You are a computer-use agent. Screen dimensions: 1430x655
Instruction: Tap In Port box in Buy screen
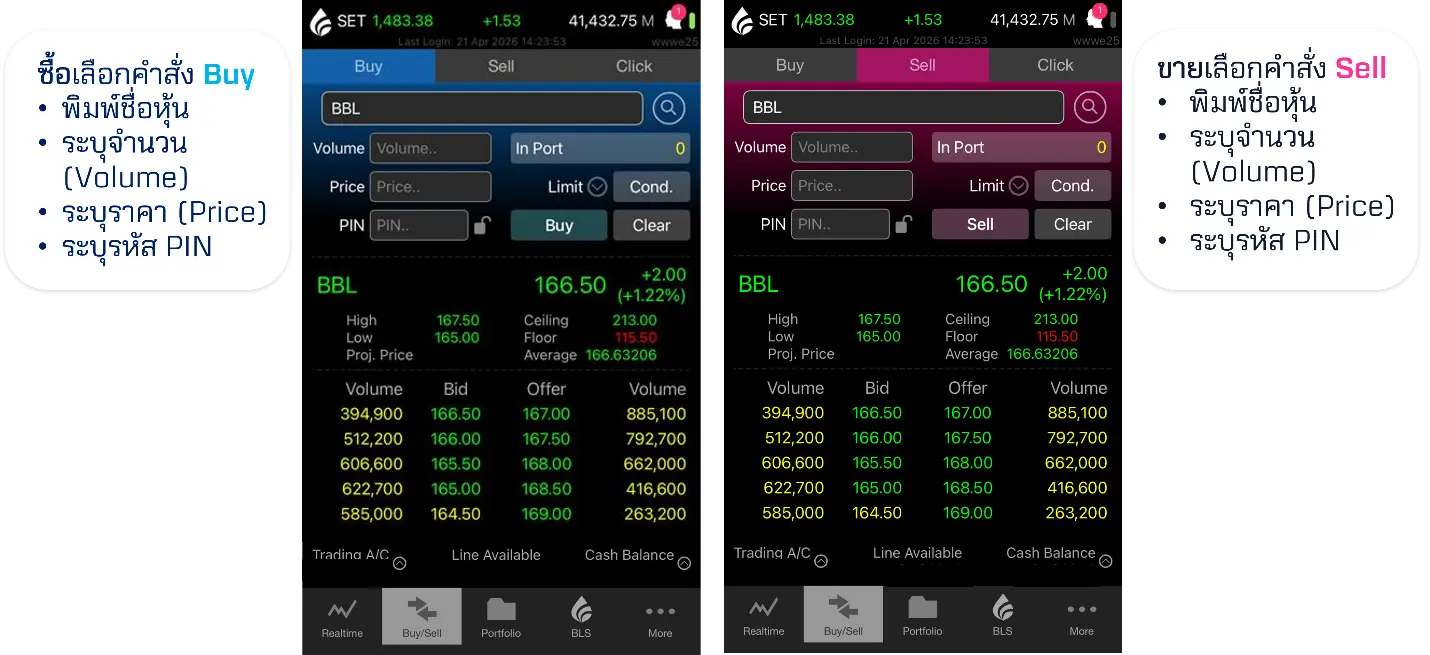[600, 148]
